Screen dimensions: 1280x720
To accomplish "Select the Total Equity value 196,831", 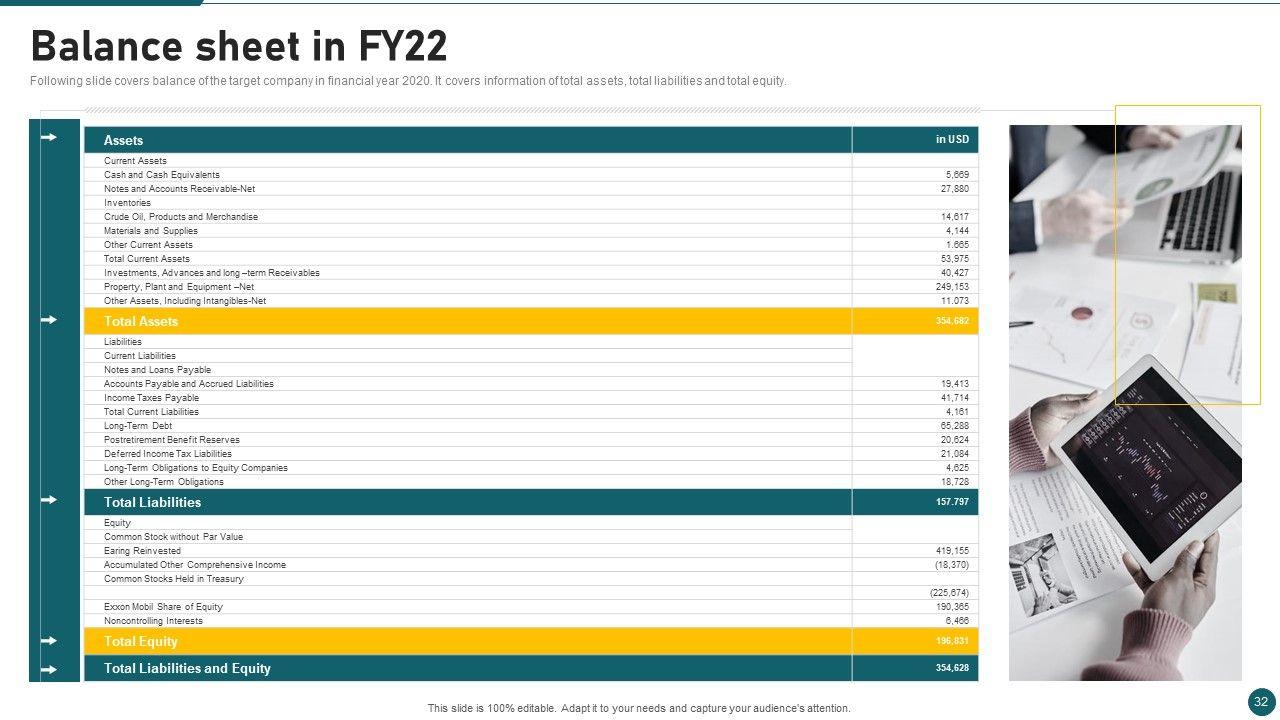I will click(x=952, y=641).
